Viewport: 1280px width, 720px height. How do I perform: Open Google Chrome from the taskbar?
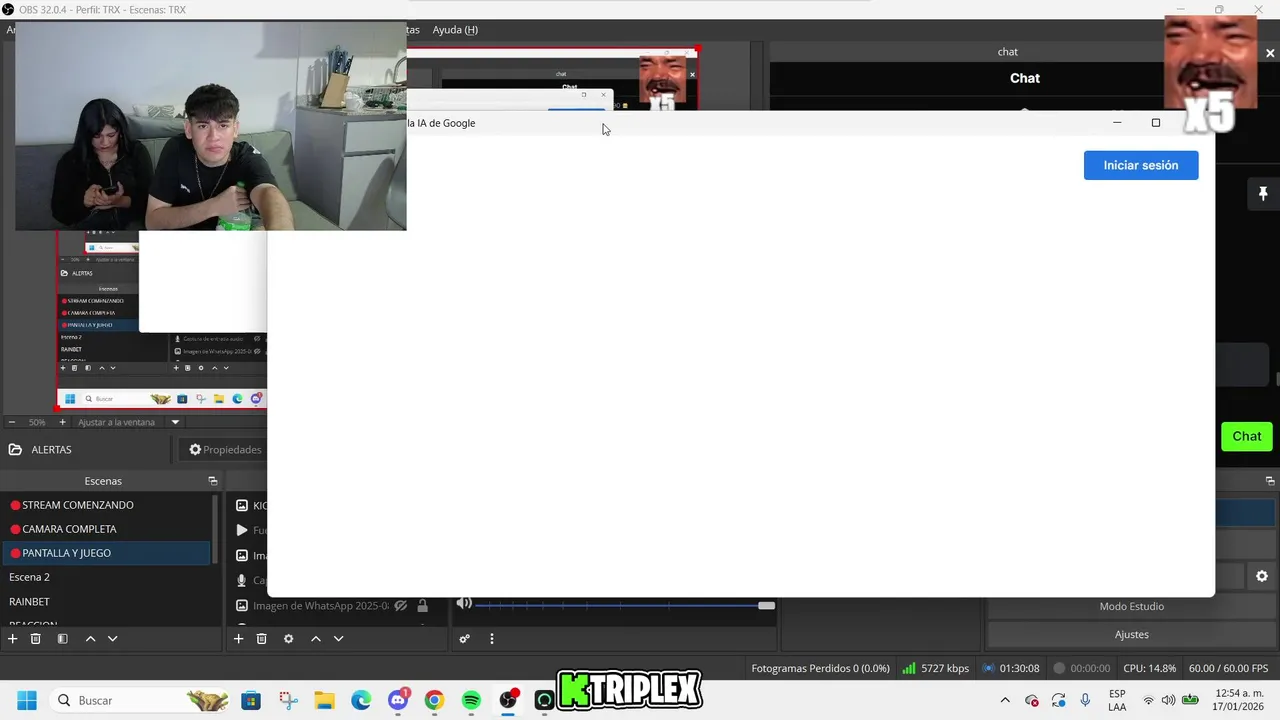coord(434,700)
